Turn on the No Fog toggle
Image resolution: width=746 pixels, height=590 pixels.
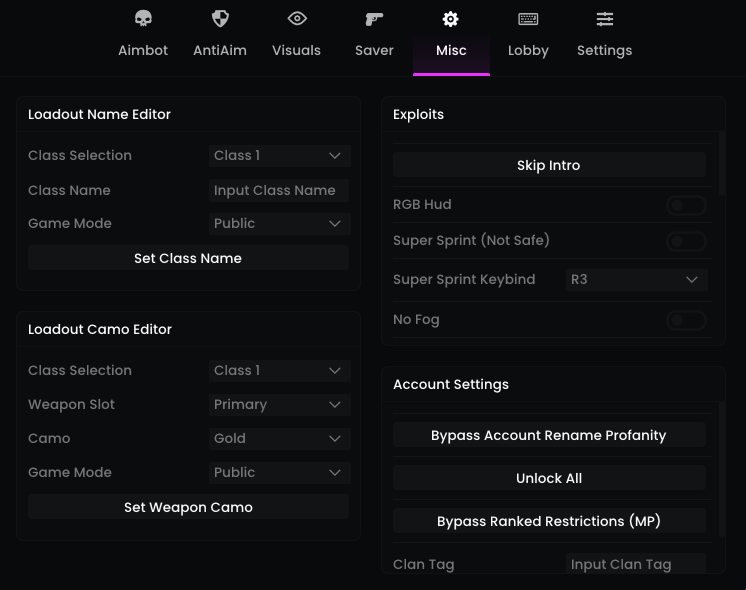point(686,320)
